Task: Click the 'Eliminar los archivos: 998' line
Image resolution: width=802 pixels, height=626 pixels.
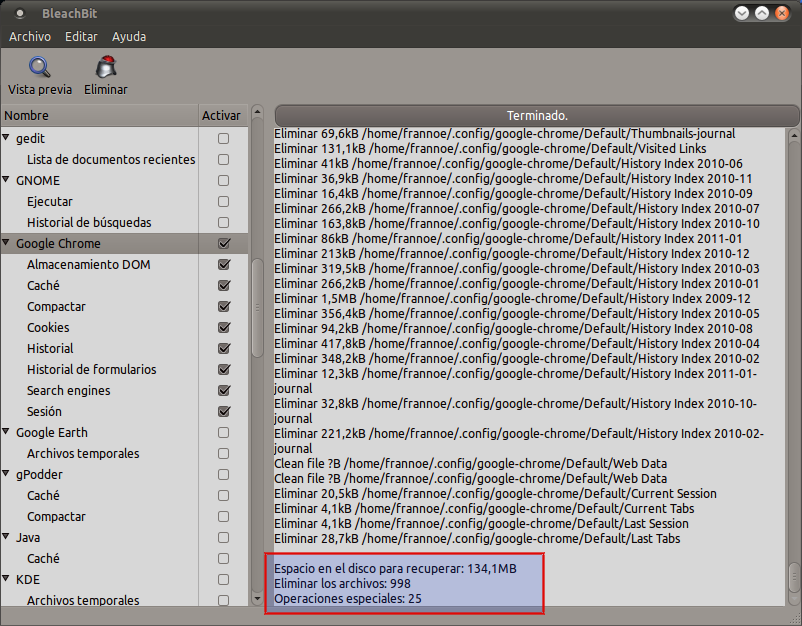Action: point(342,584)
